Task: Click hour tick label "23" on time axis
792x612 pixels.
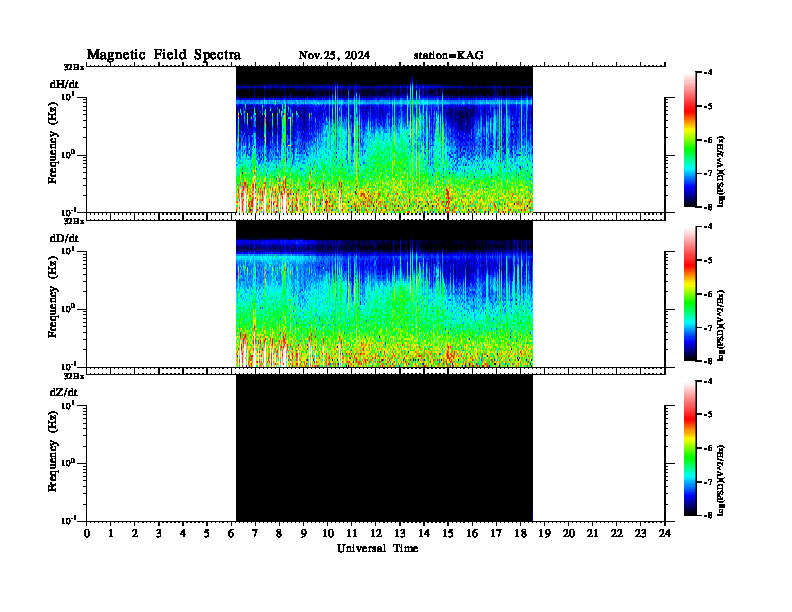Action: (x=640, y=534)
